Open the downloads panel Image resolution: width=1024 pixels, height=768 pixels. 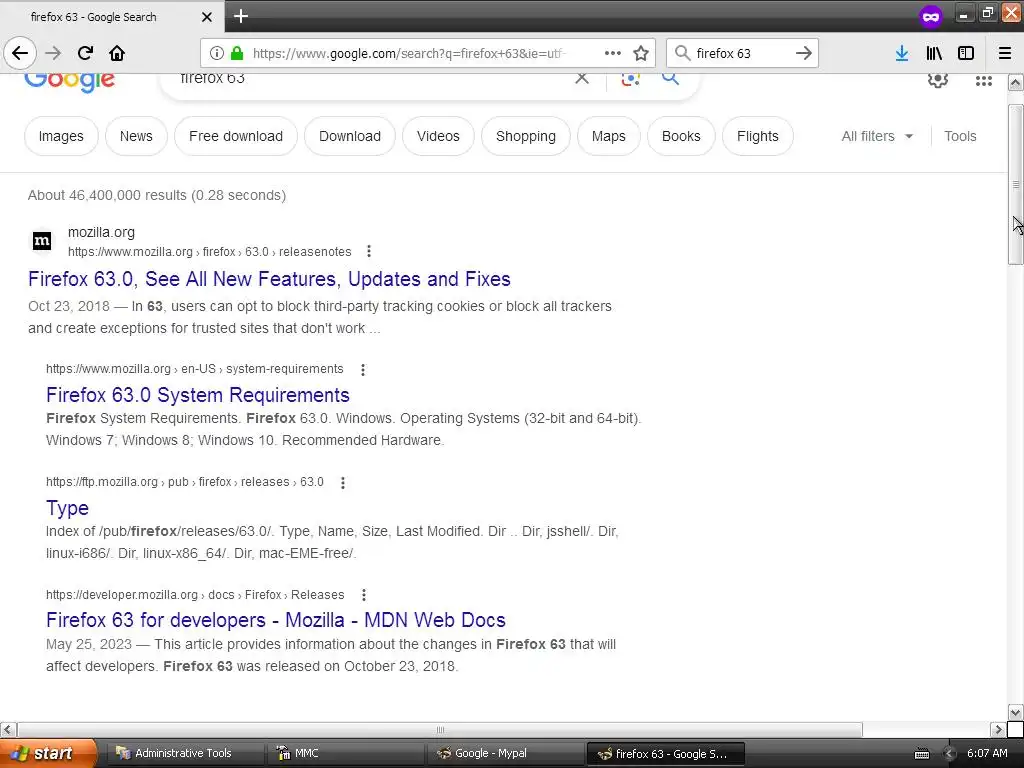pyautogui.click(x=902, y=53)
